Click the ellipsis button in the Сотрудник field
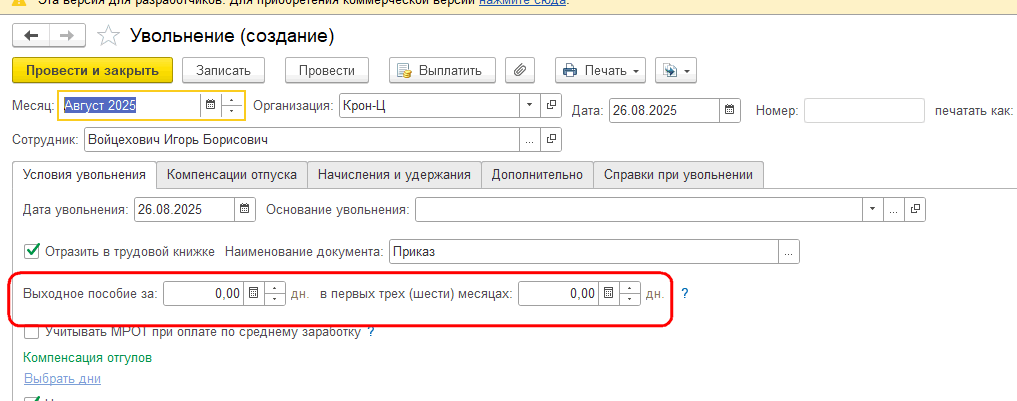The image size is (1017, 401). [529, 139]
